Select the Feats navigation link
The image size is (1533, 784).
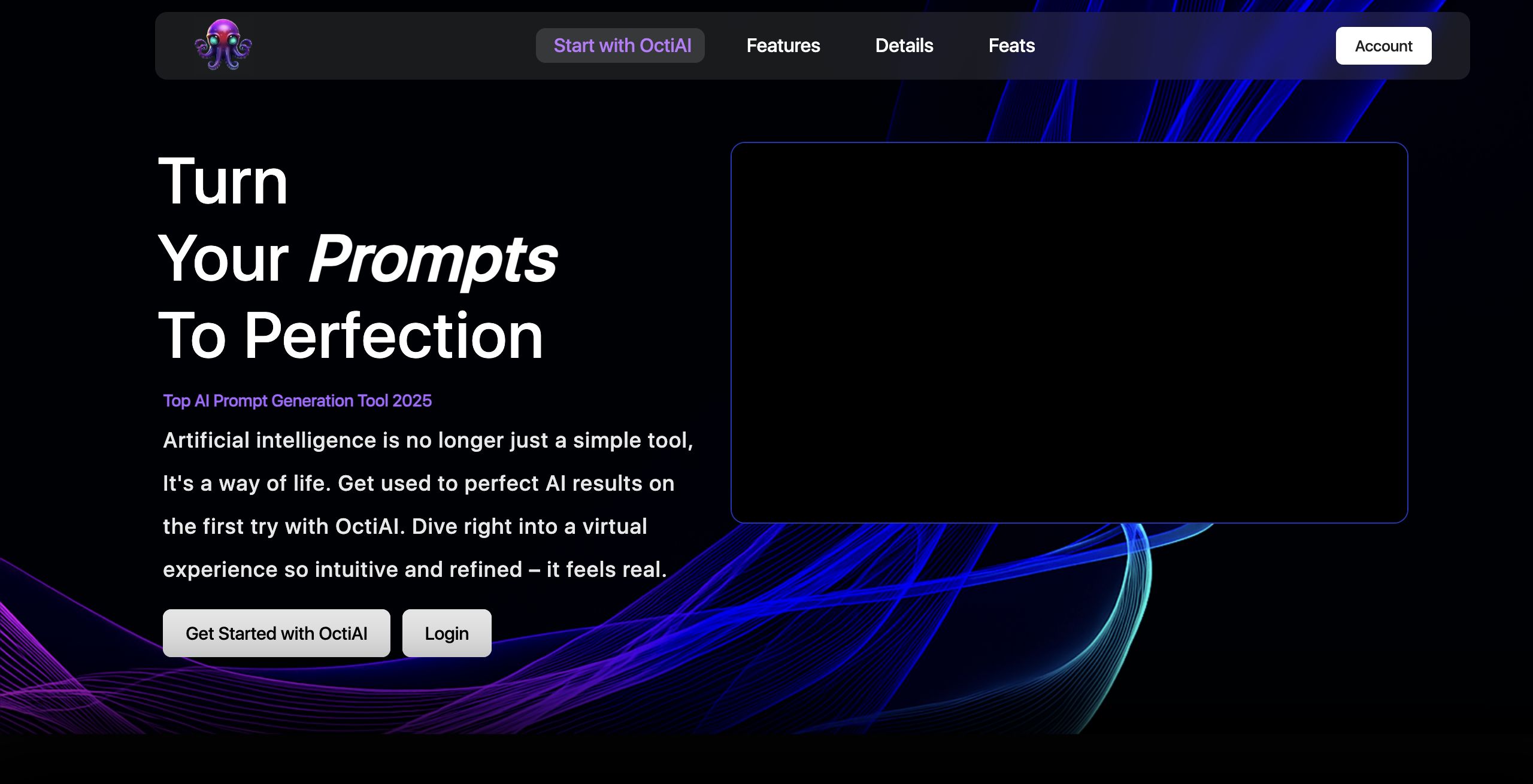coord(1011,45)
